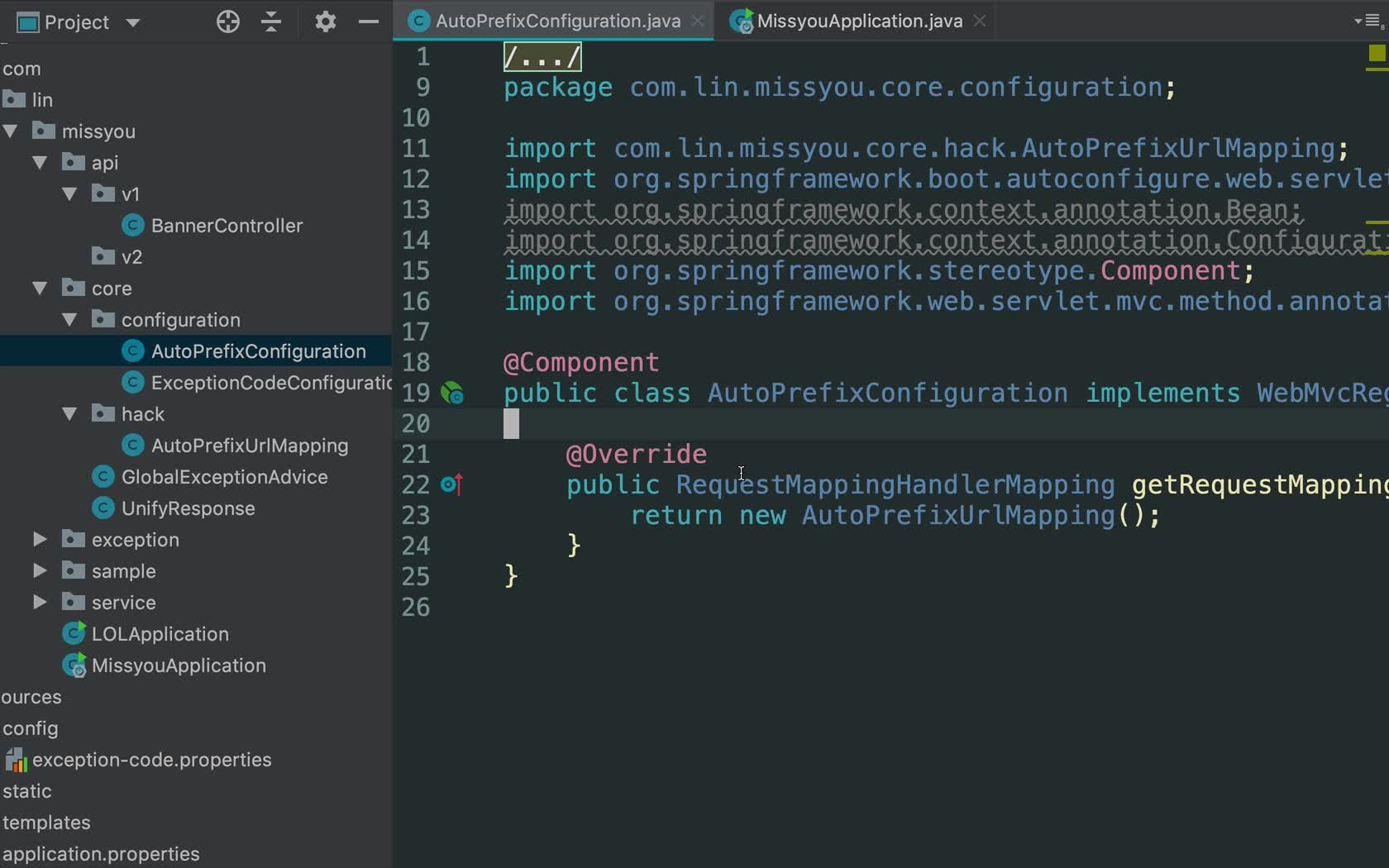Click AutoPrefixUrlMapping() constructor on line 23
The image size is (1389, 868).
click(x=972, y=515)
